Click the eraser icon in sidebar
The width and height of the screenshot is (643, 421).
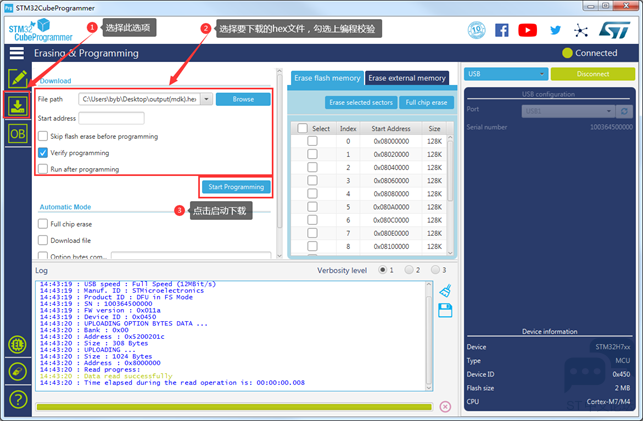tap(17, 372)
